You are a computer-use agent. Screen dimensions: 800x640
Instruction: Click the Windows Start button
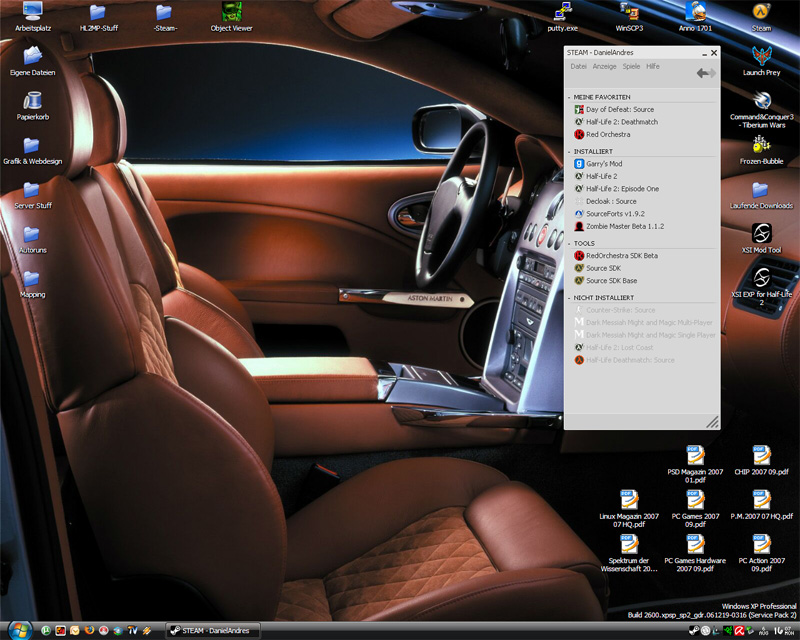[x=20, y=630]
